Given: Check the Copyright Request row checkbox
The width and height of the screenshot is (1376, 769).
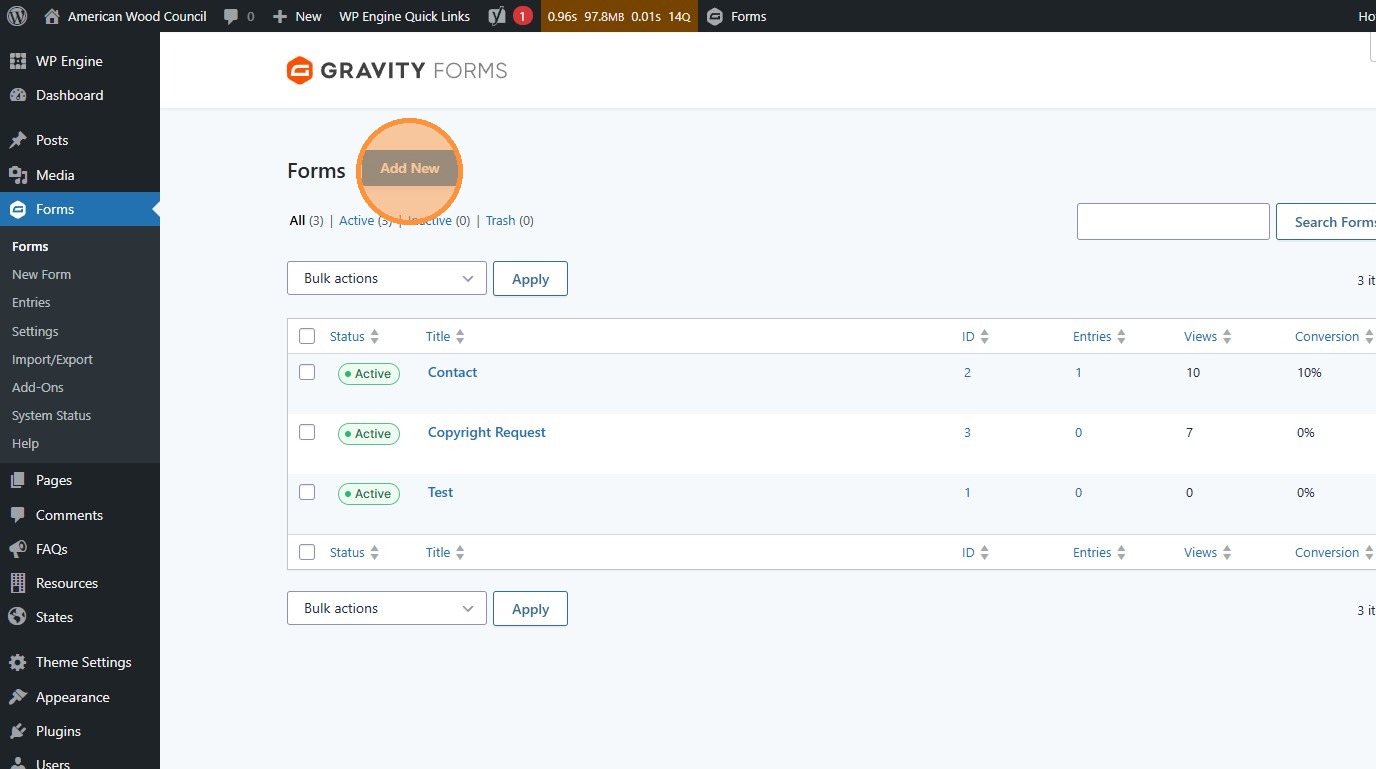Looking at the screenshot, I should tap(307, 432).
